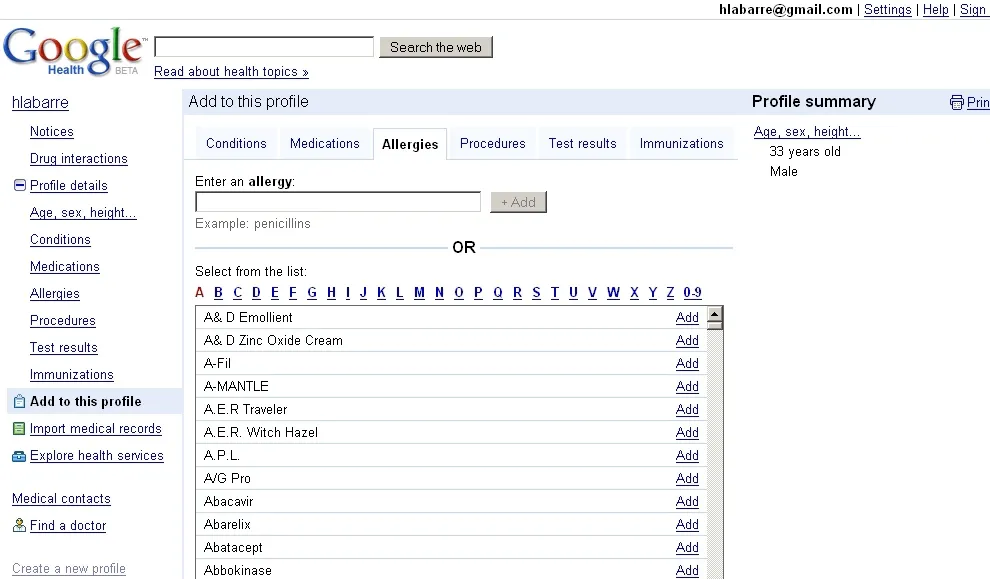Viewport: 990px width, 579px height.
Task: Open sidebar Procedures link
Action: click(x=63, y=321)
